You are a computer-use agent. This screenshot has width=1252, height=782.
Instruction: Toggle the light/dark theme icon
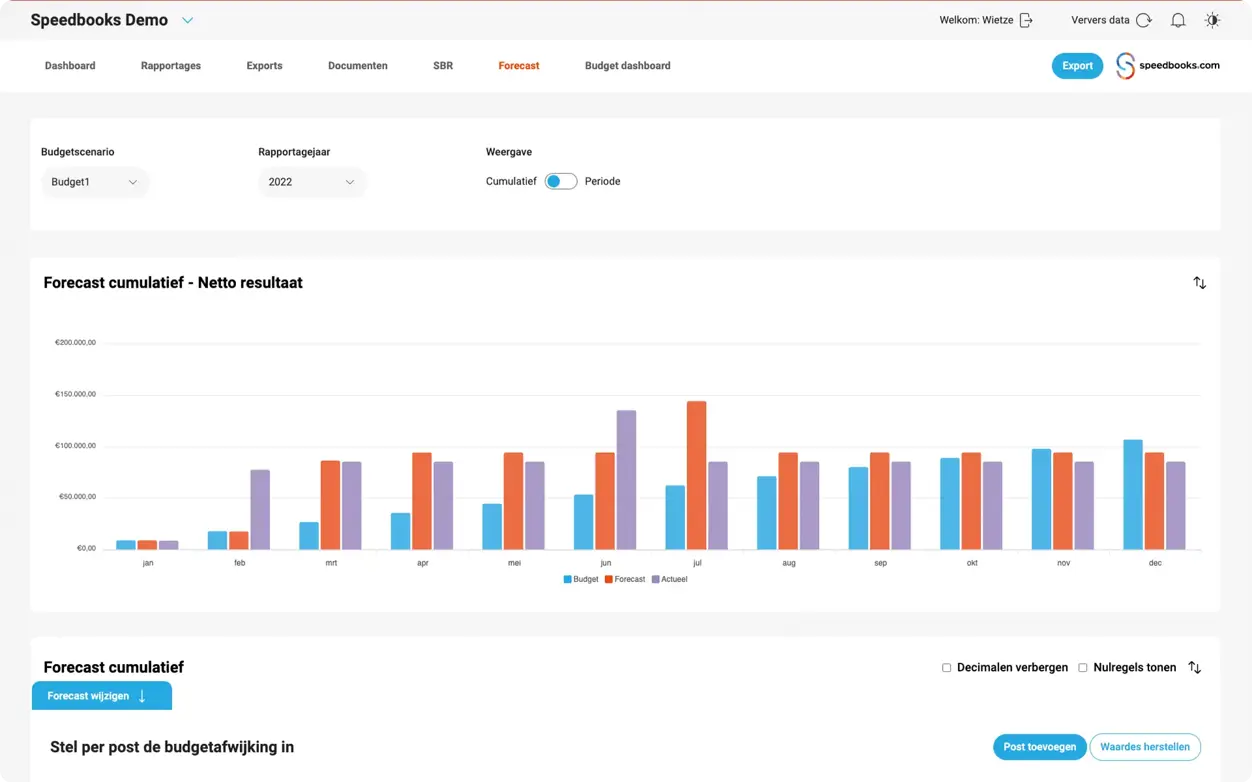click(x=1212, y=20)
